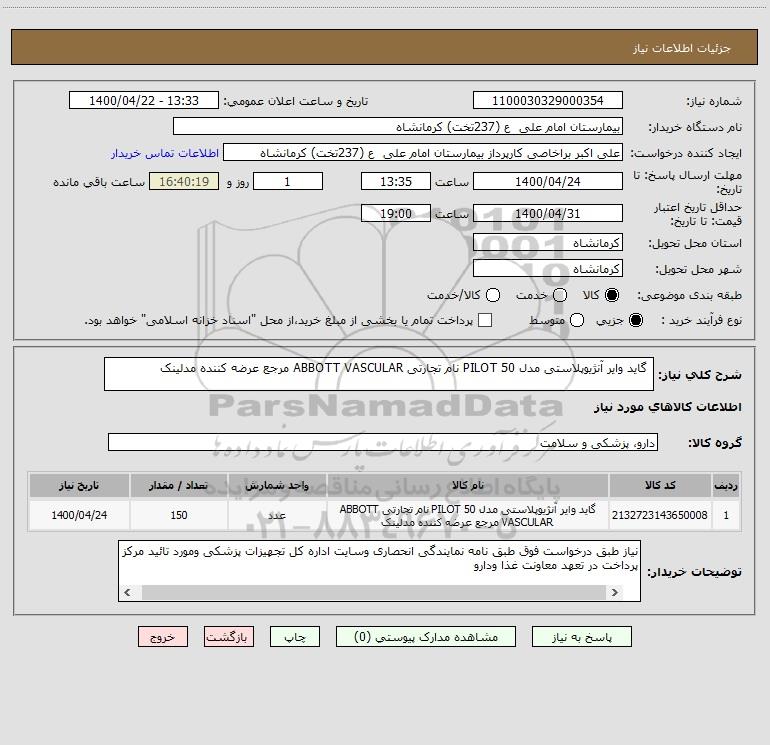Tick the اسناد خزانه اسلامی payment checkbox
The height and width of the screenshot is (745, 770).
click(x=485, y=320)
